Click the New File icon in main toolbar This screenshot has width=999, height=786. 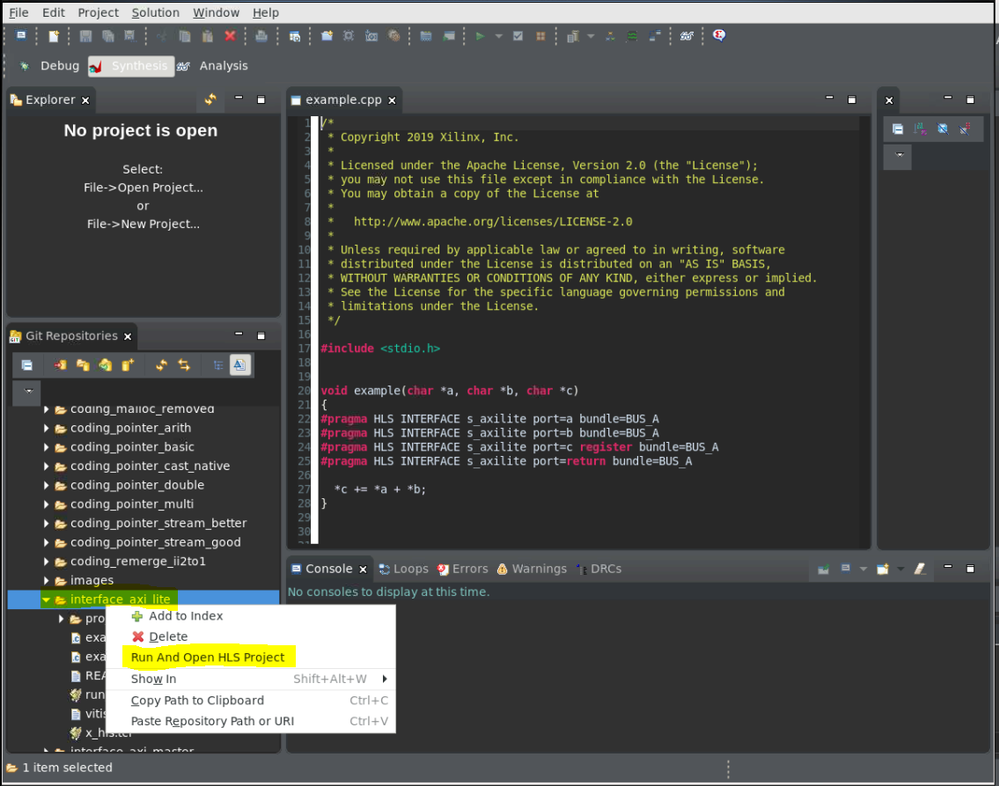pyautogui.click(x=54, y=36)
